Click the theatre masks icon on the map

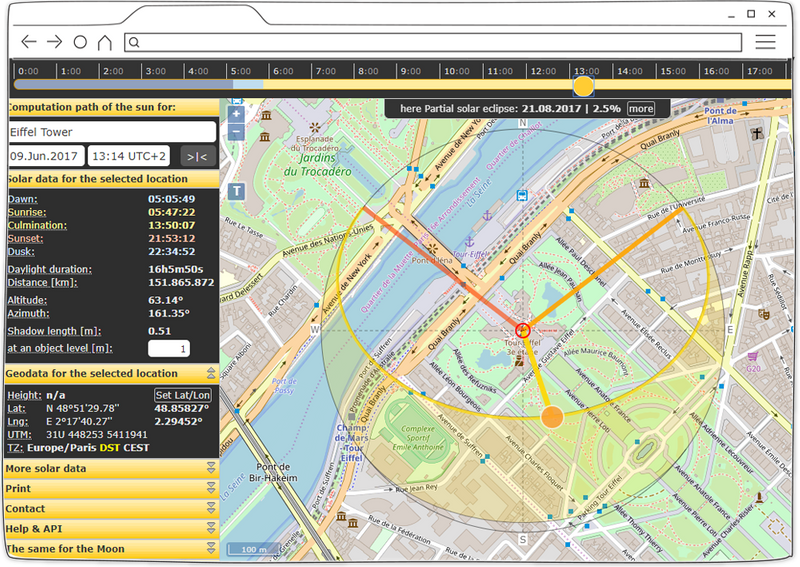pos(764,314)
